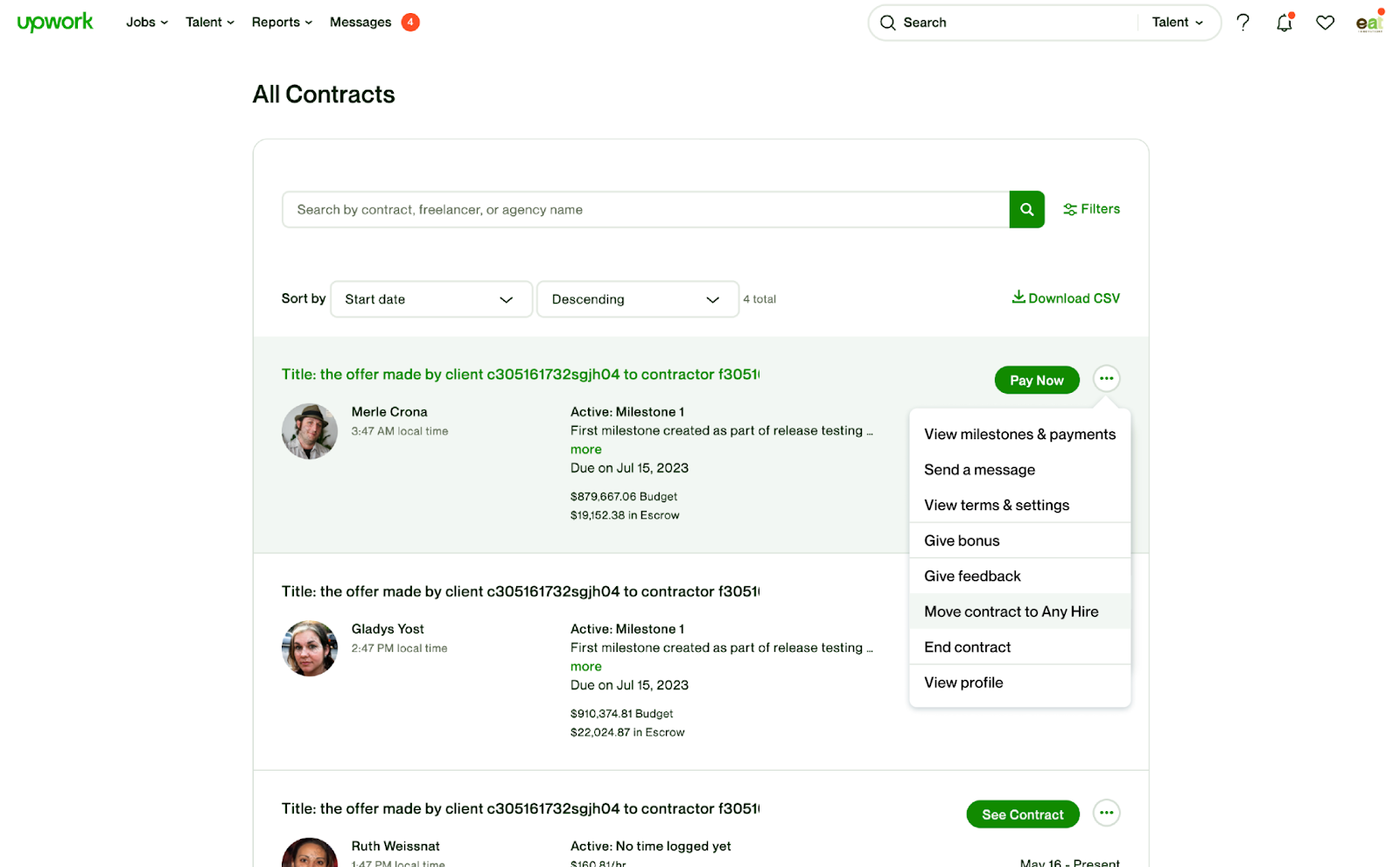Image resolution: width=1400 pixels, height=867 pixels.
Task: Open the account avatar menu
Action: [x=1368, y=23]
